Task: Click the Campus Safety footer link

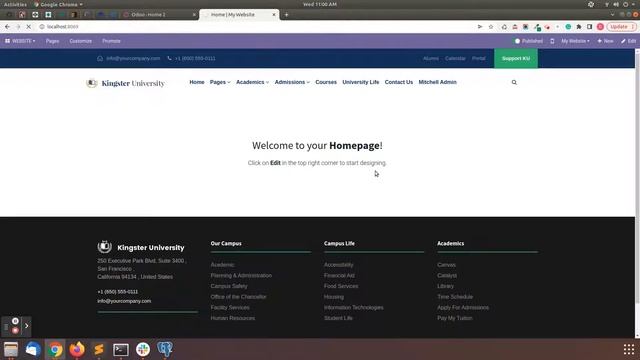Action: coord(229,286)
